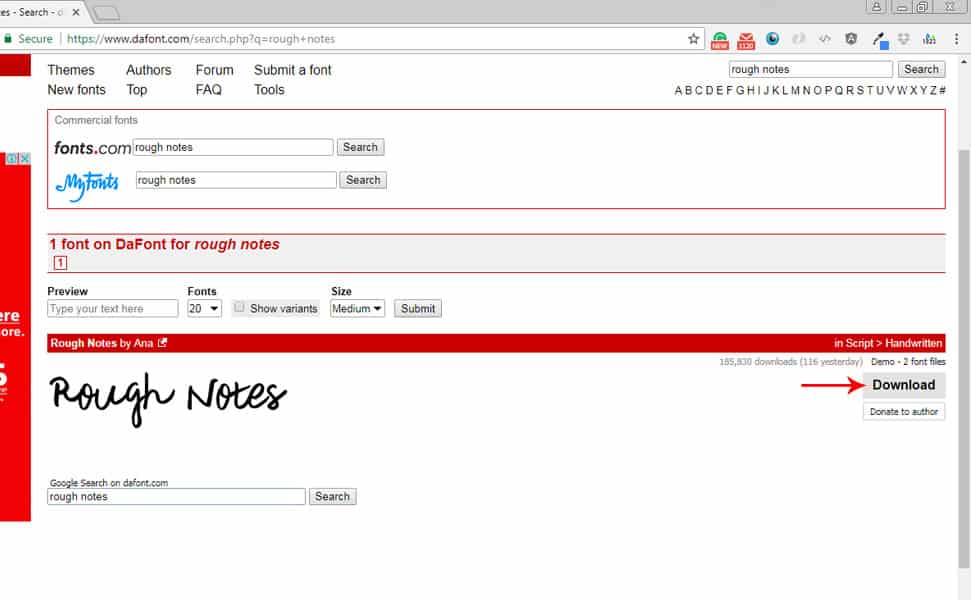Open the Size dropdown set to Medium
The image size is (971, 600).
(x=357, y=308)
